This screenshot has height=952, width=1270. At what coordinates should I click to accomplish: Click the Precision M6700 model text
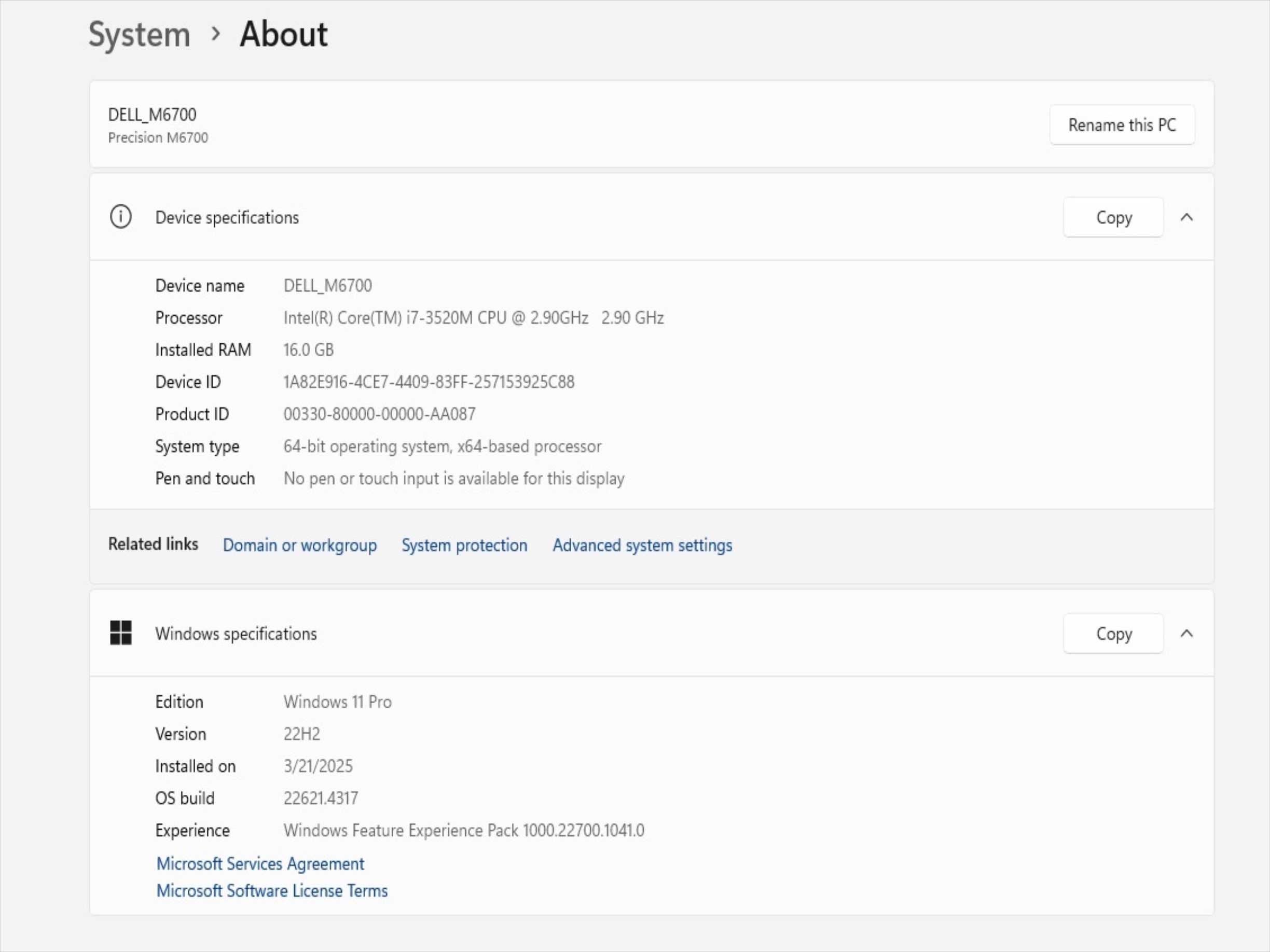[158, 138]
